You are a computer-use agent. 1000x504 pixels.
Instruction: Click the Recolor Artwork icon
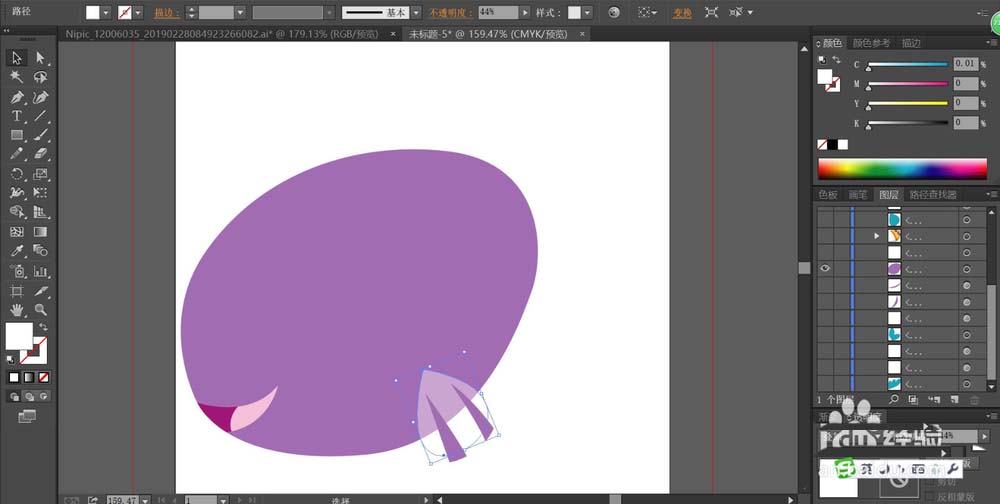coord(614,13)
